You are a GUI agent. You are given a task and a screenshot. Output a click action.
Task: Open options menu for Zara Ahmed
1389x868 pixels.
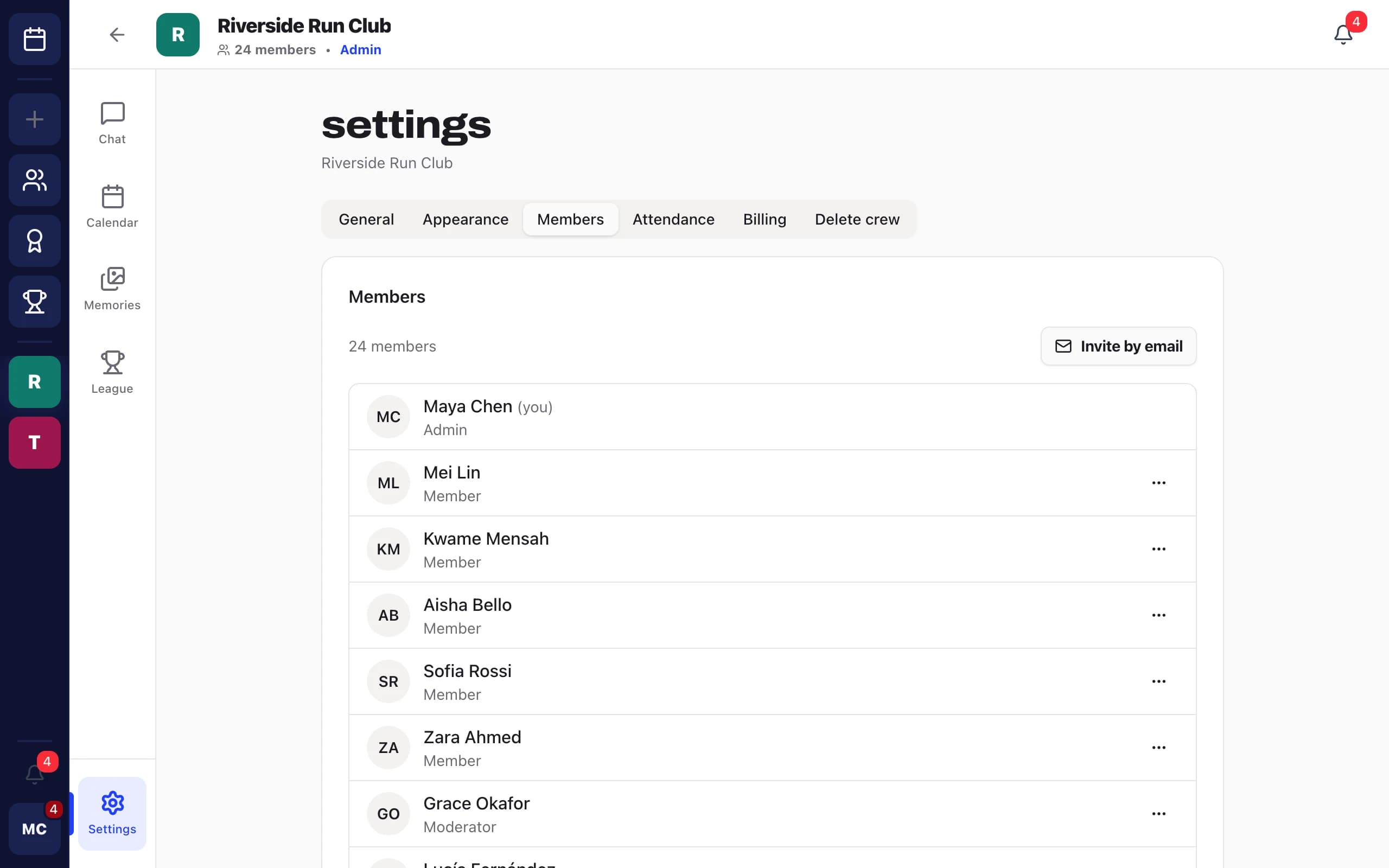click(1159, 748)
